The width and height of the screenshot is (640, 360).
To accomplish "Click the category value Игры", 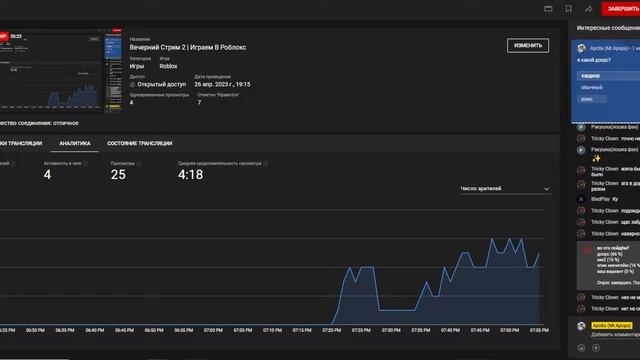I will click(137, 66).
